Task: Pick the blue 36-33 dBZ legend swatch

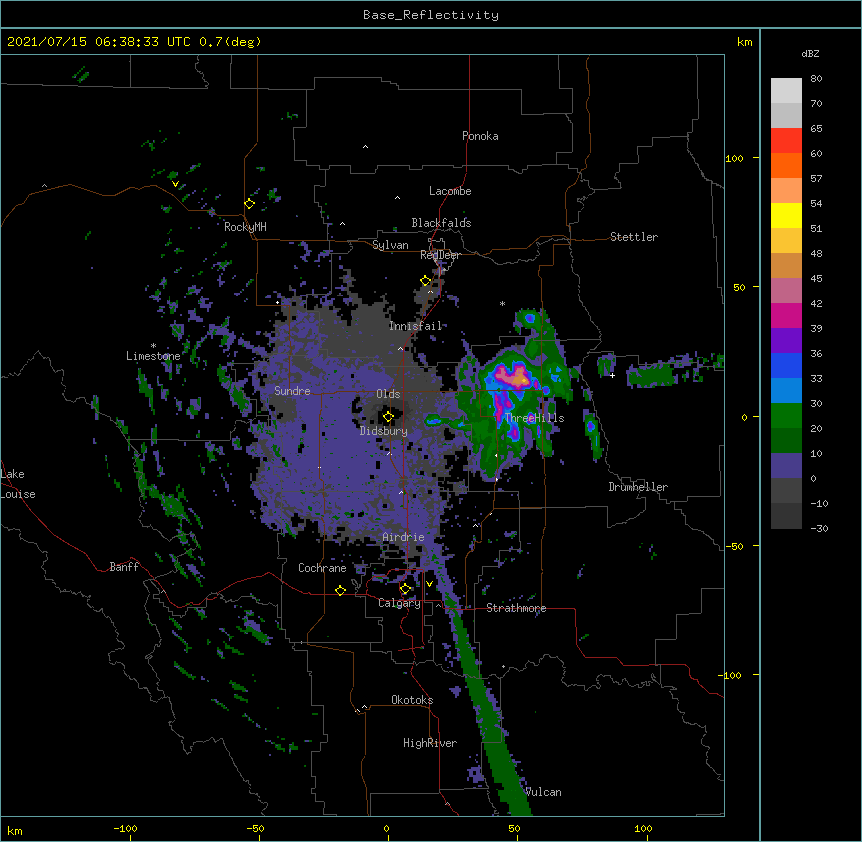Action: (x=786, y=365)
